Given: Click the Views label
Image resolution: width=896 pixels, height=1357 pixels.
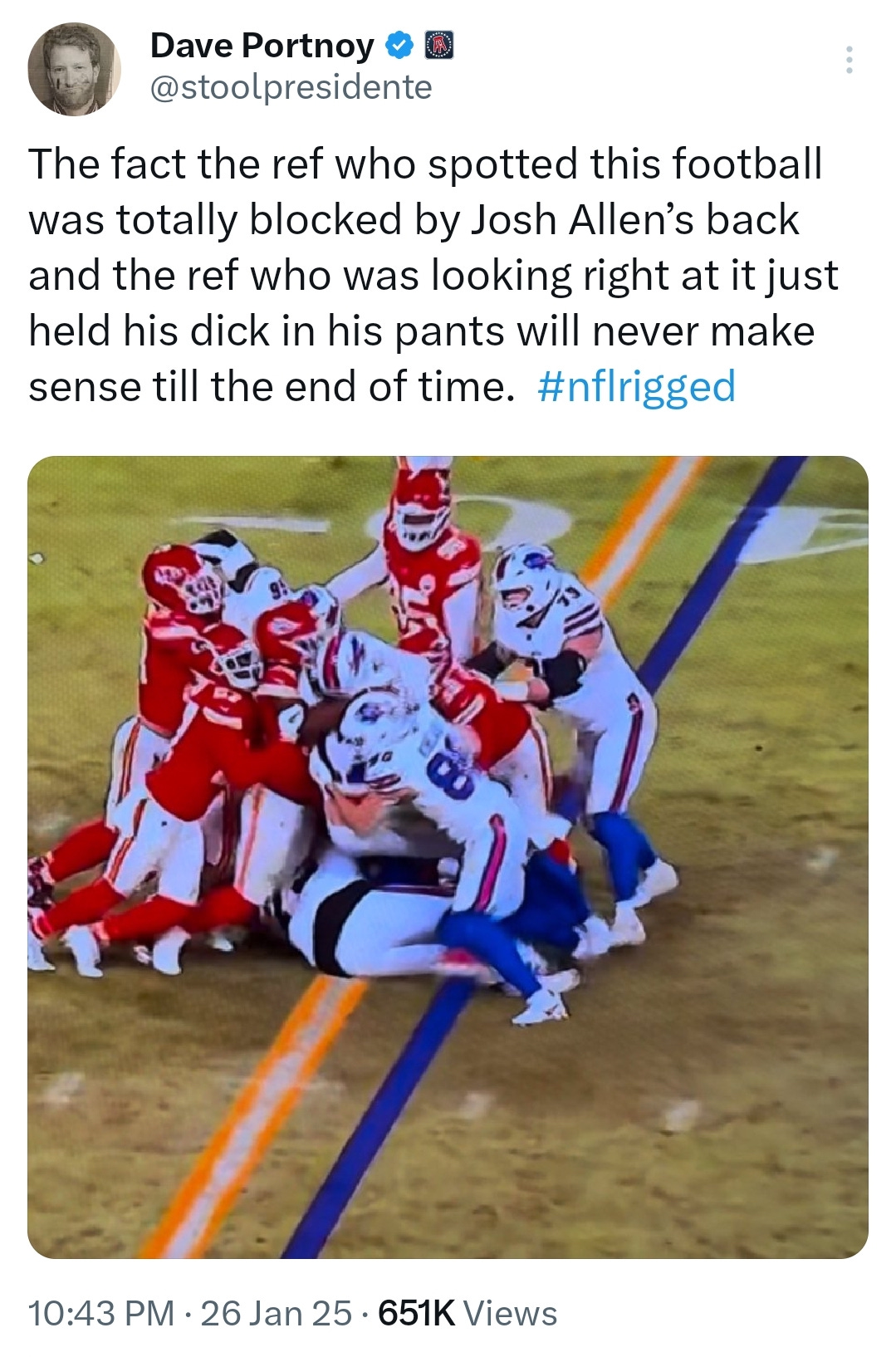Looking at the screenshot, I should coord(510,1314).
